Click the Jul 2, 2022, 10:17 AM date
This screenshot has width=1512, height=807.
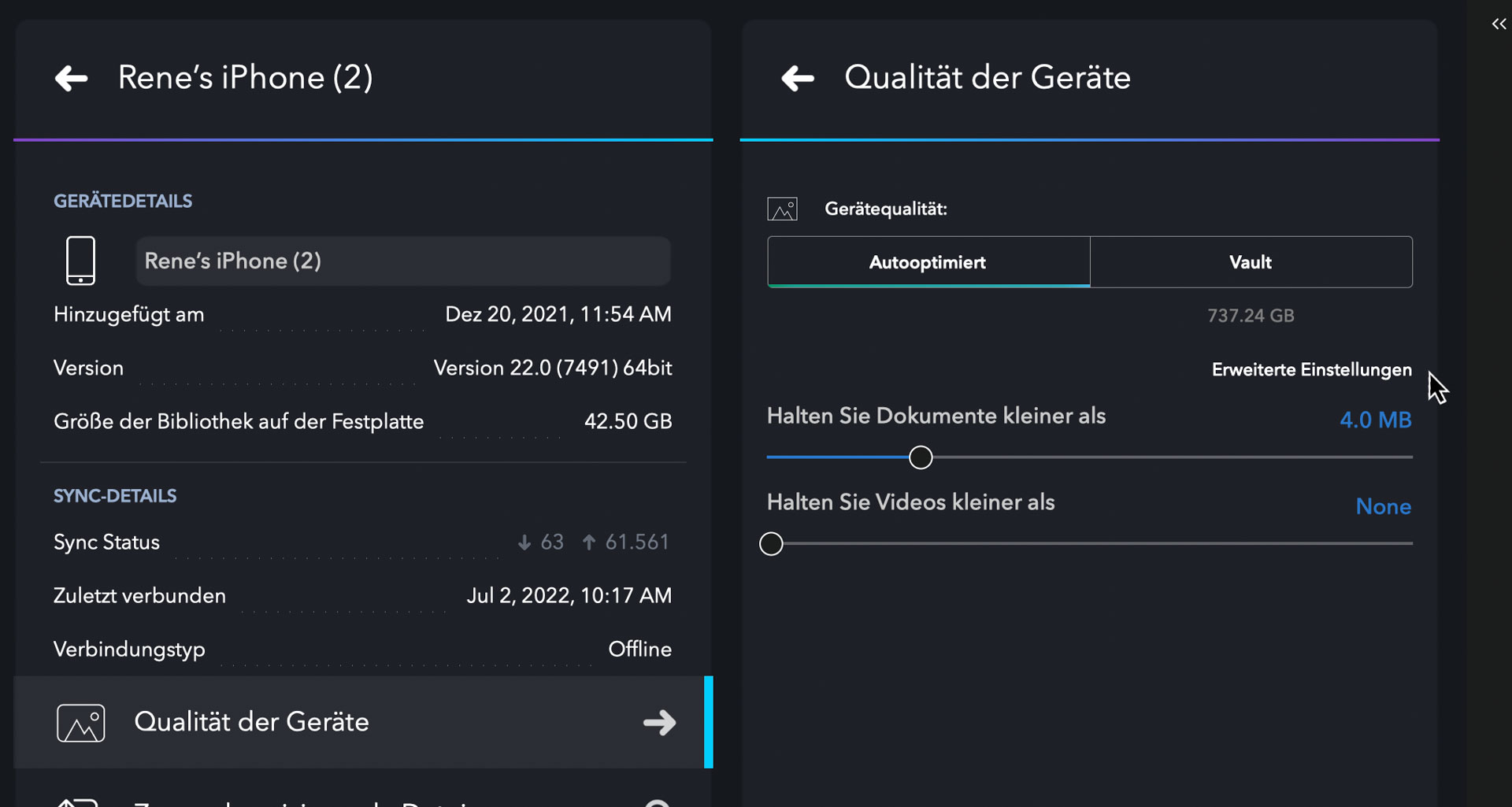569,596
